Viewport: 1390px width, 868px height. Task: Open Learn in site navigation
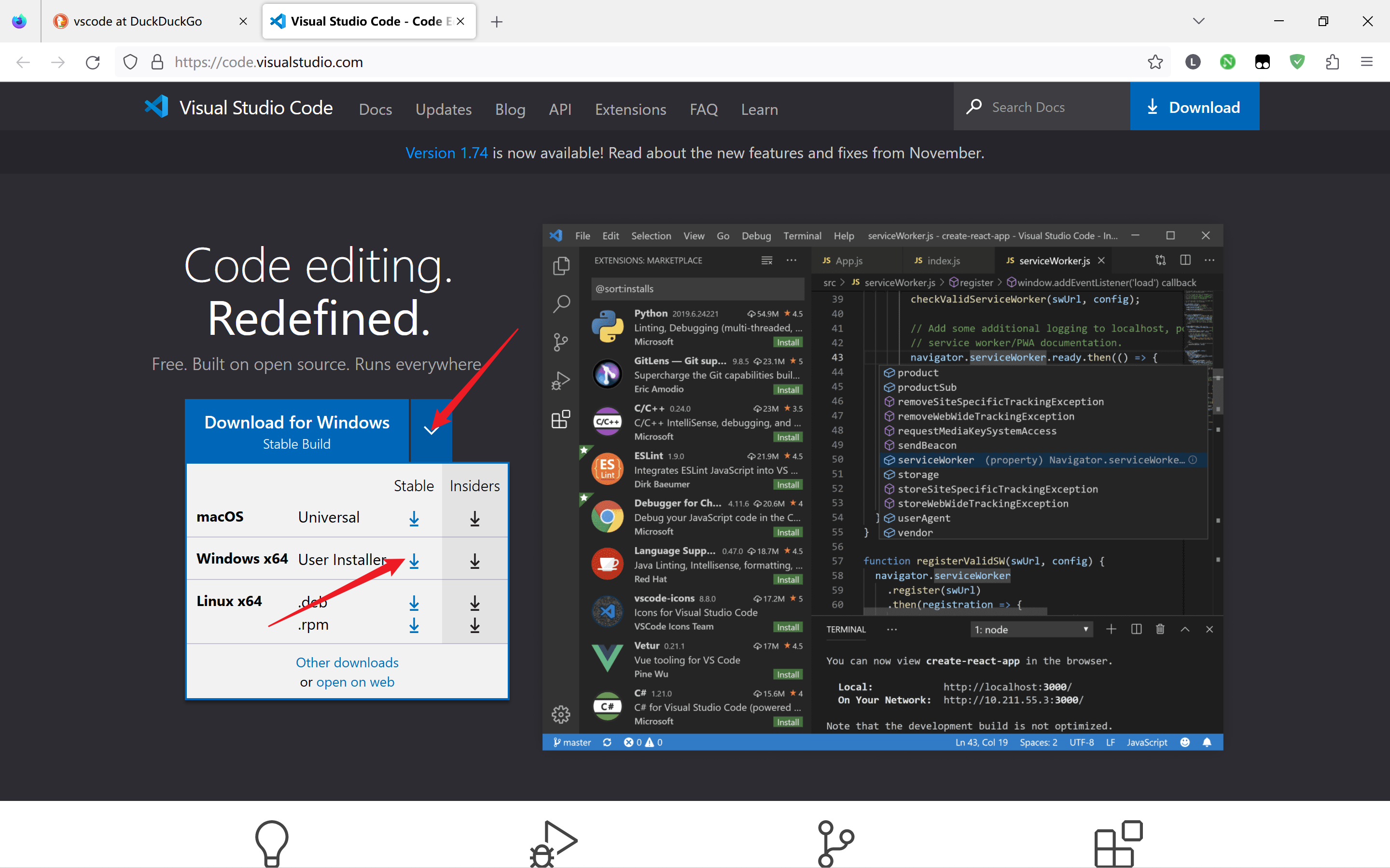759,109
